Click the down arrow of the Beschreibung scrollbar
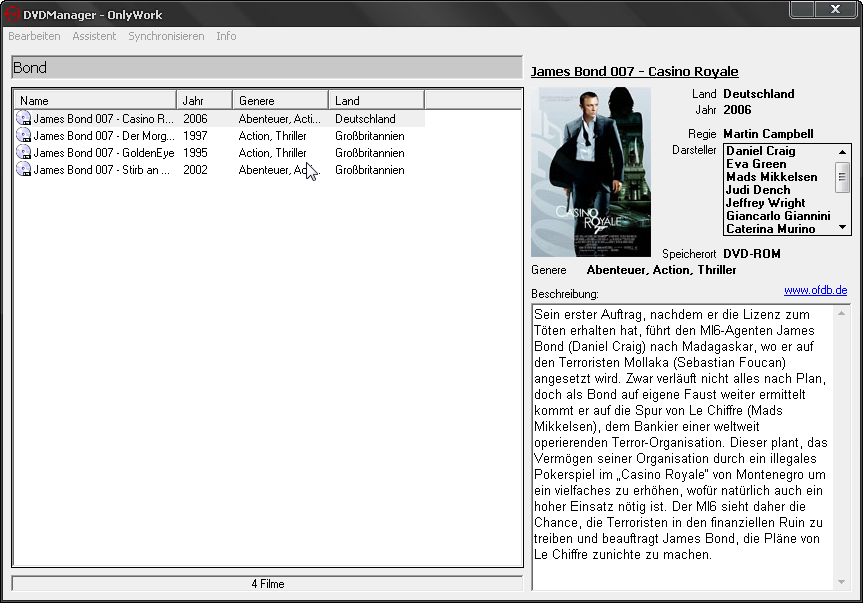Image resolution: width=863 pixels, height=603 pixels. coord(841,582)
